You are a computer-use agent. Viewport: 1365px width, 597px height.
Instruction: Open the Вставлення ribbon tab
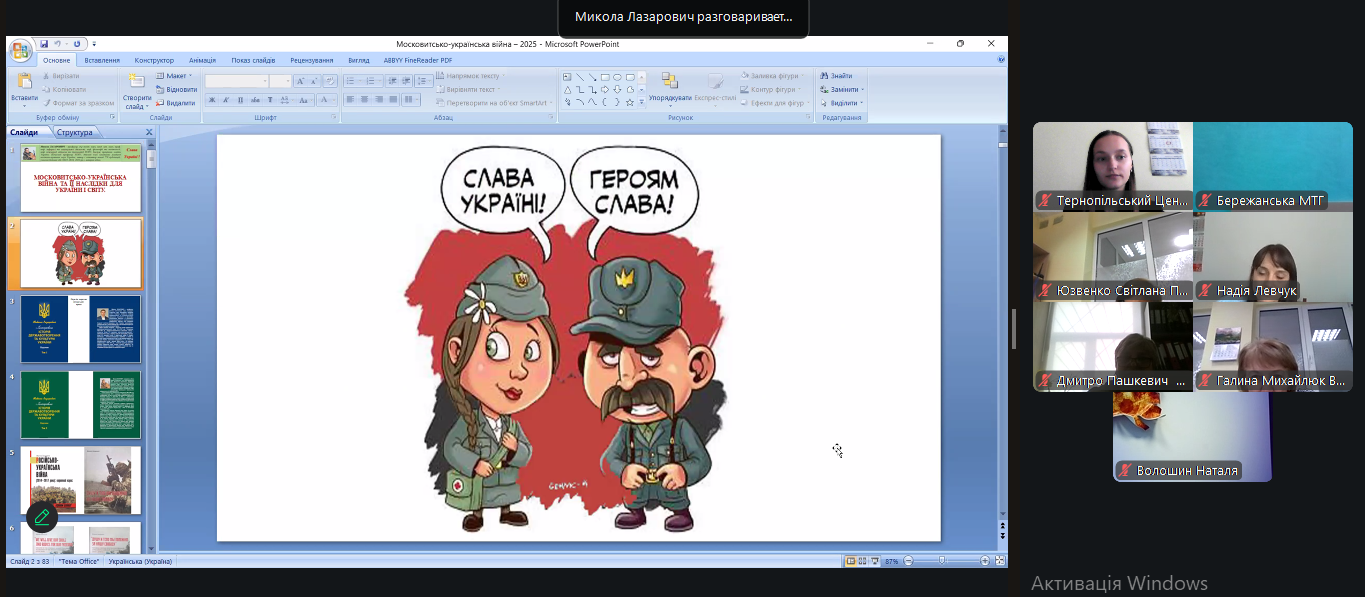tap(102, 60)
